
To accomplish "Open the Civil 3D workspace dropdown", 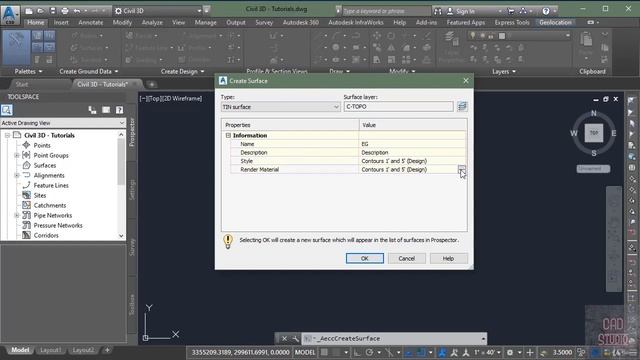I will coord(158,11).
